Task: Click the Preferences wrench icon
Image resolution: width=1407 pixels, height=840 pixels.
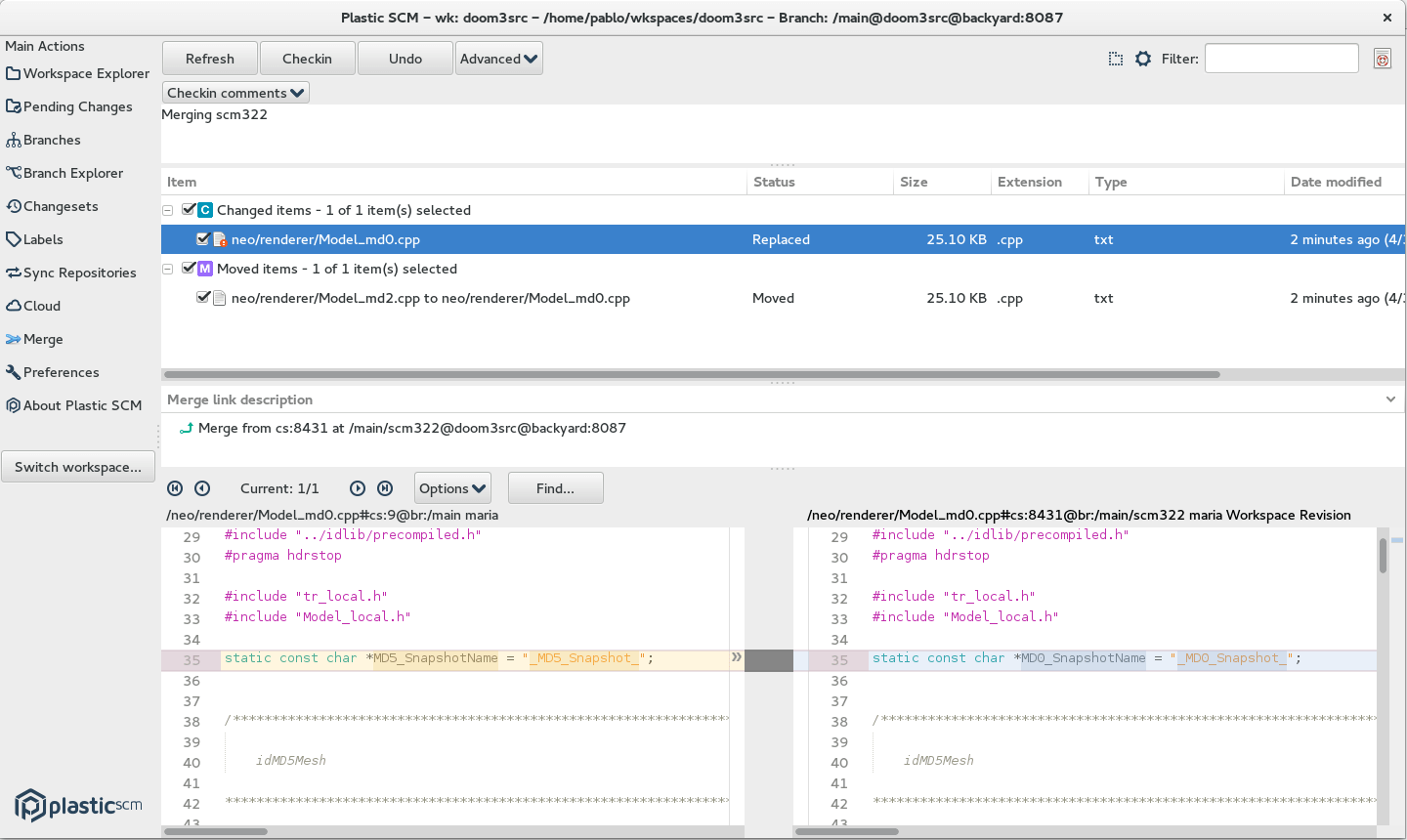Action: (x=14, y=372)
